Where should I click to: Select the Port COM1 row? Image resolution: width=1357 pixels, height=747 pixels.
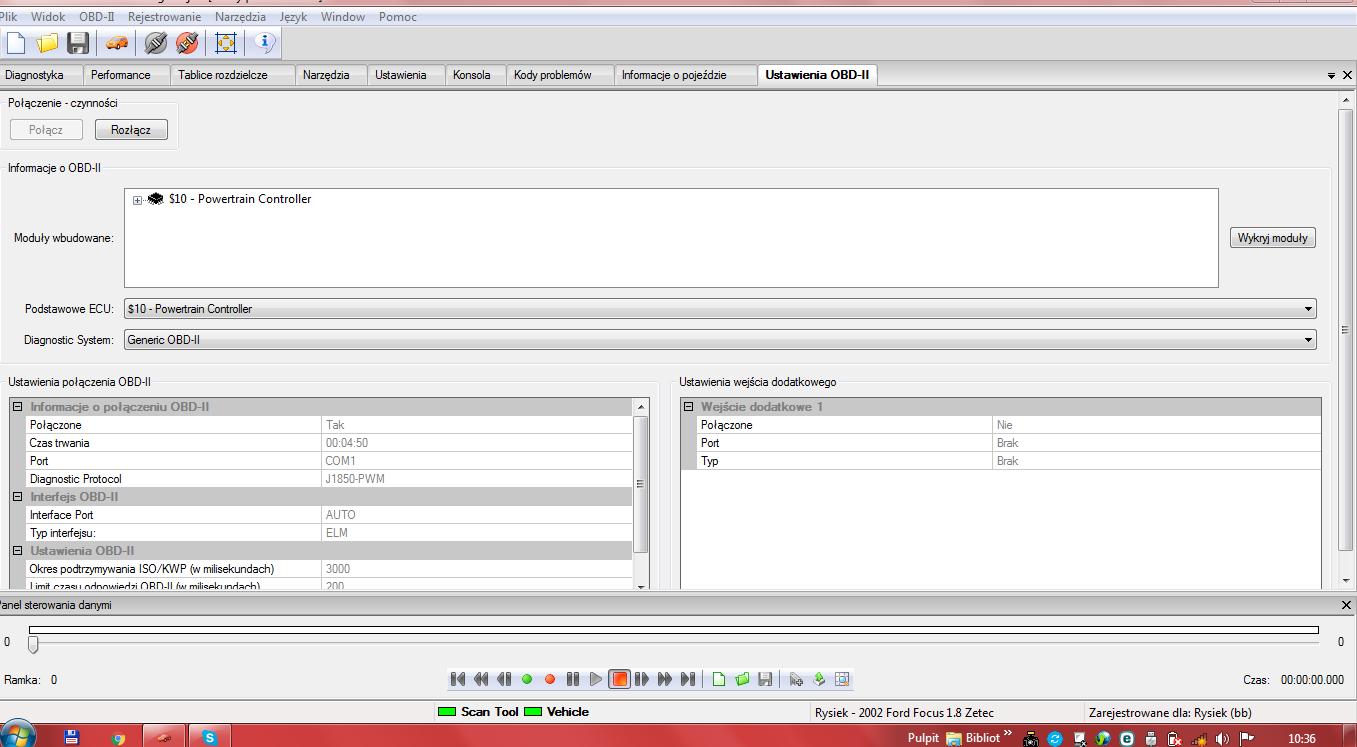[x=328, y=461]
